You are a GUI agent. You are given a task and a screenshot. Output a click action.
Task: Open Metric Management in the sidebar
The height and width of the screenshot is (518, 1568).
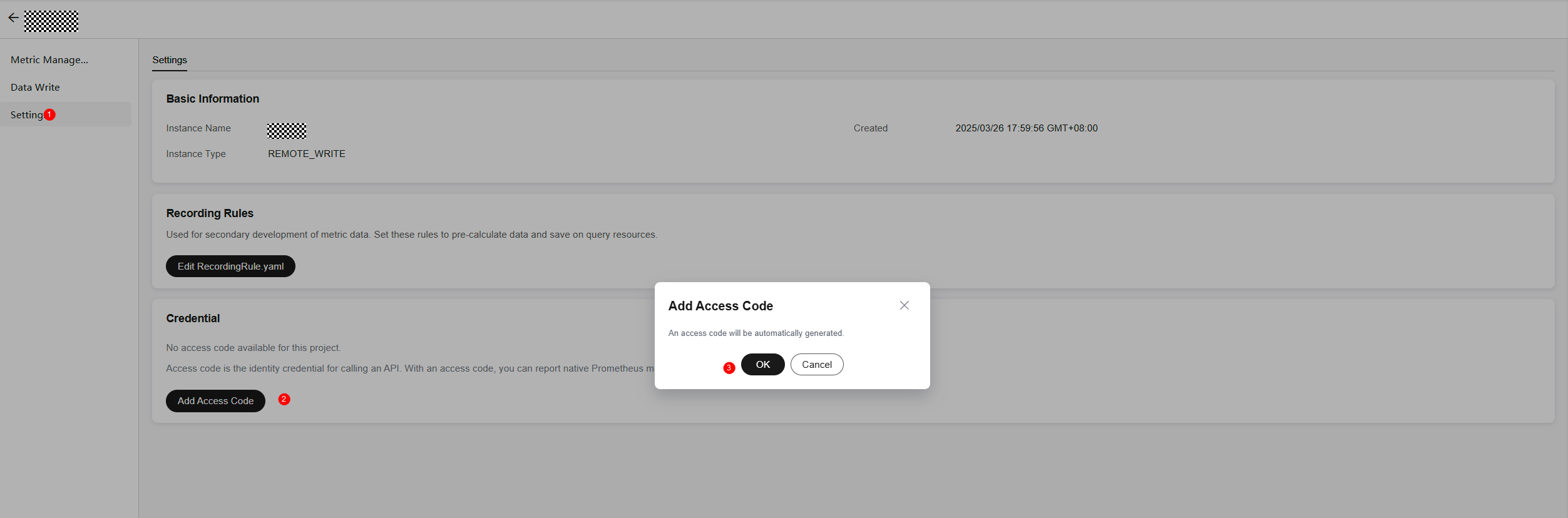[49, 60]
